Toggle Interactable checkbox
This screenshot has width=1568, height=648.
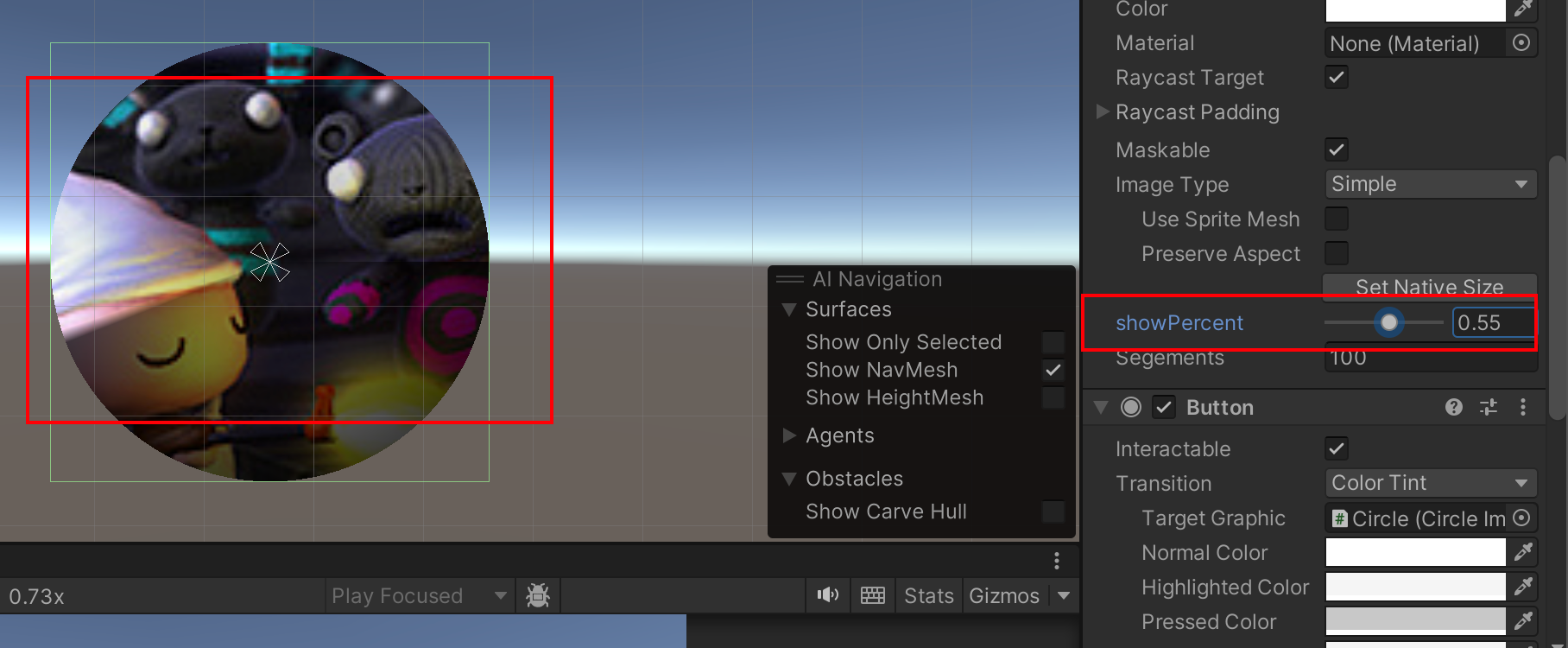(x=1337, y=448)
